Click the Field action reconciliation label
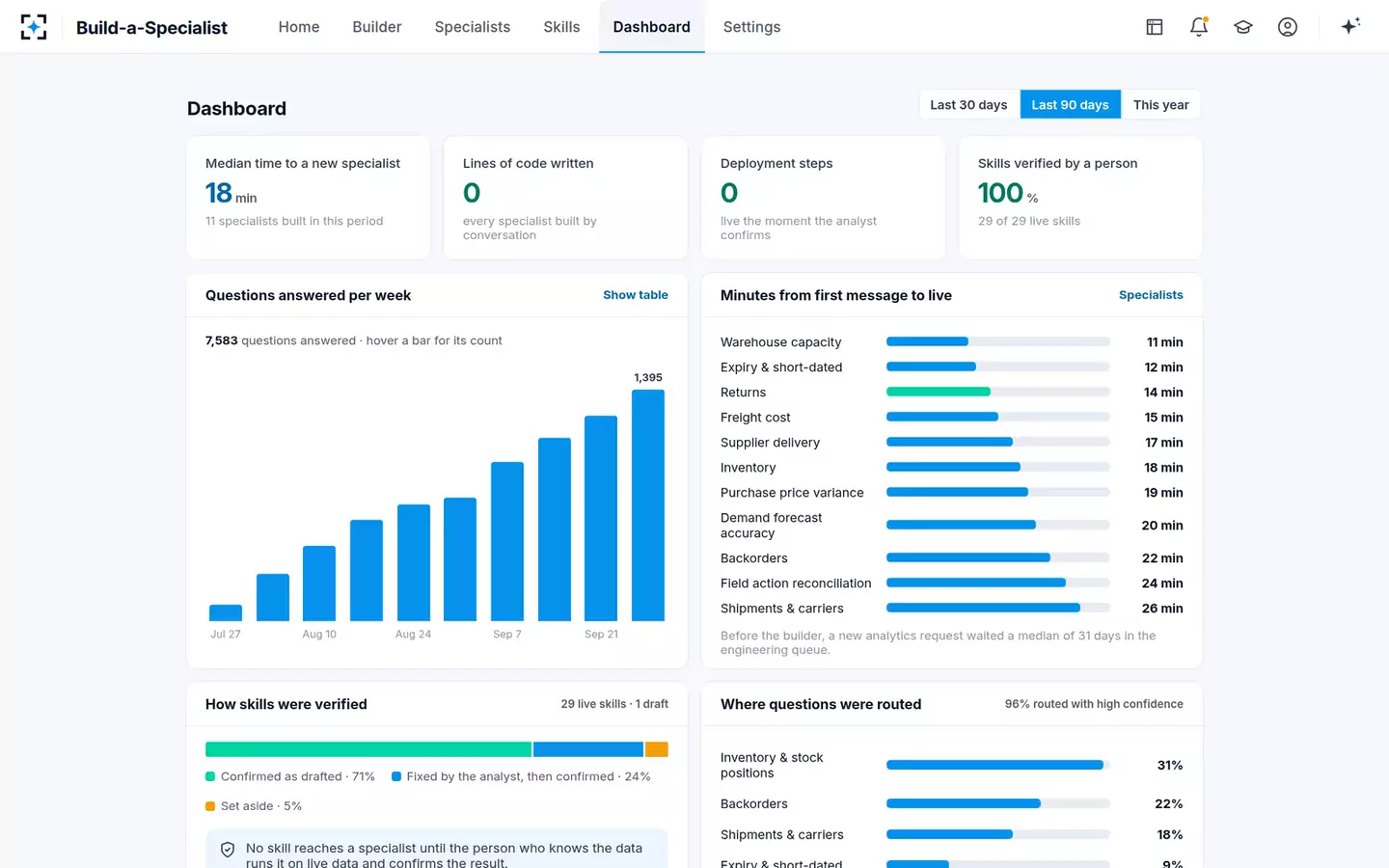This screenshot has height=868, width=1389. (796, 583)
